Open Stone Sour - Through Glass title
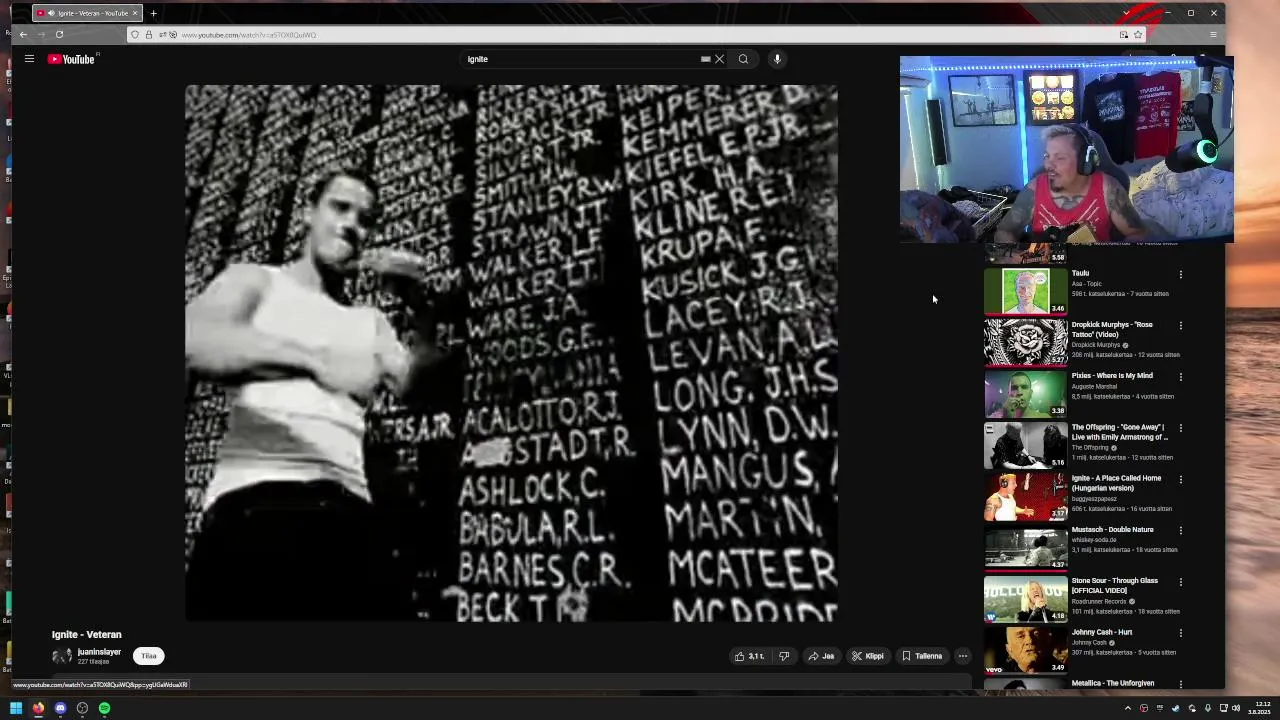 click(x=1115, y=586)
